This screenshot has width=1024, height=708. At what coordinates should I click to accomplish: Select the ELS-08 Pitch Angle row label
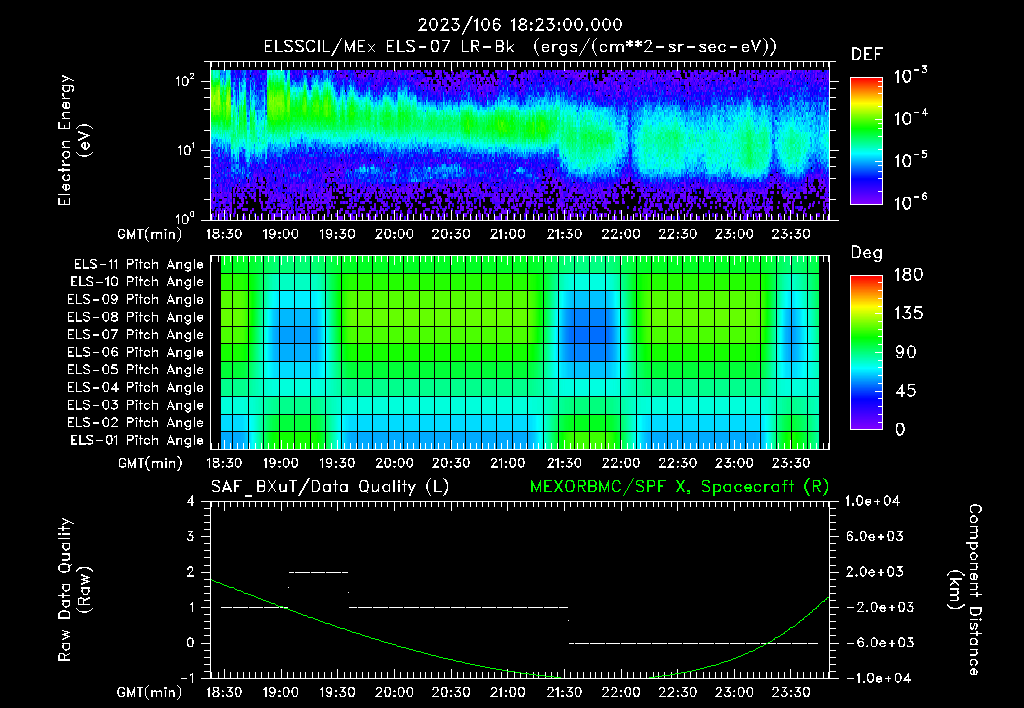pos(136,317)
